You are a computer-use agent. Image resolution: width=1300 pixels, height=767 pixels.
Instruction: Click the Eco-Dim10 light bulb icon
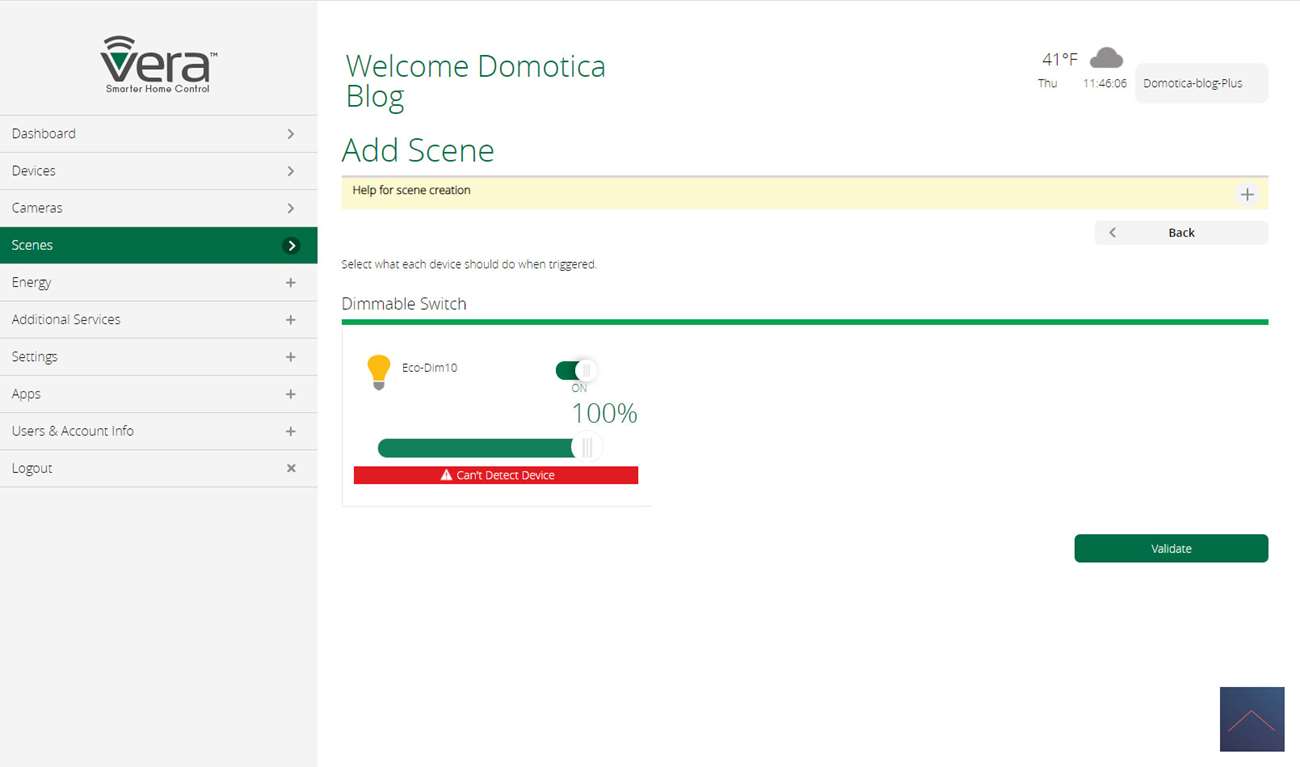[x=378, y=371]
